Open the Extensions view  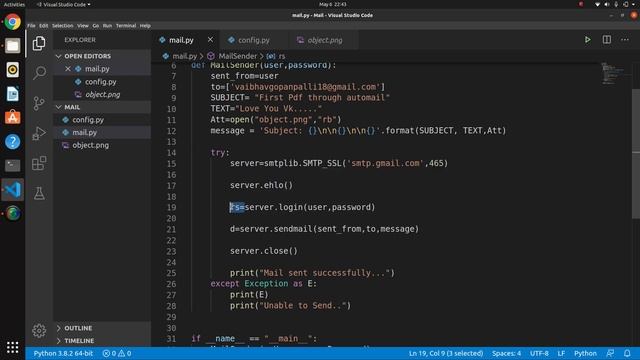click(x=39, y=163)
